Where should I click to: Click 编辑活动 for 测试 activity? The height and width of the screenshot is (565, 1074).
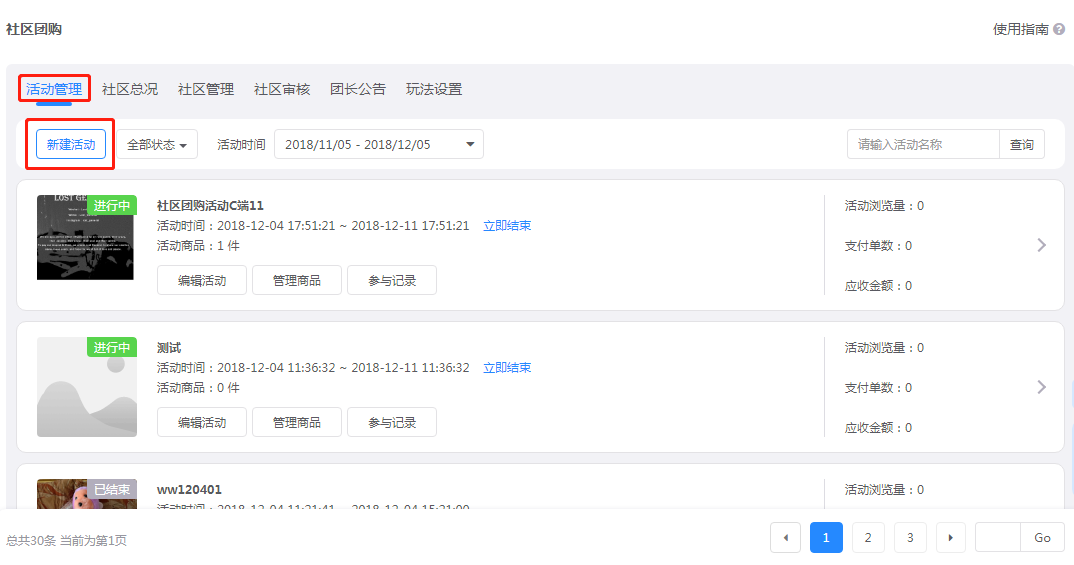[202, 423]
